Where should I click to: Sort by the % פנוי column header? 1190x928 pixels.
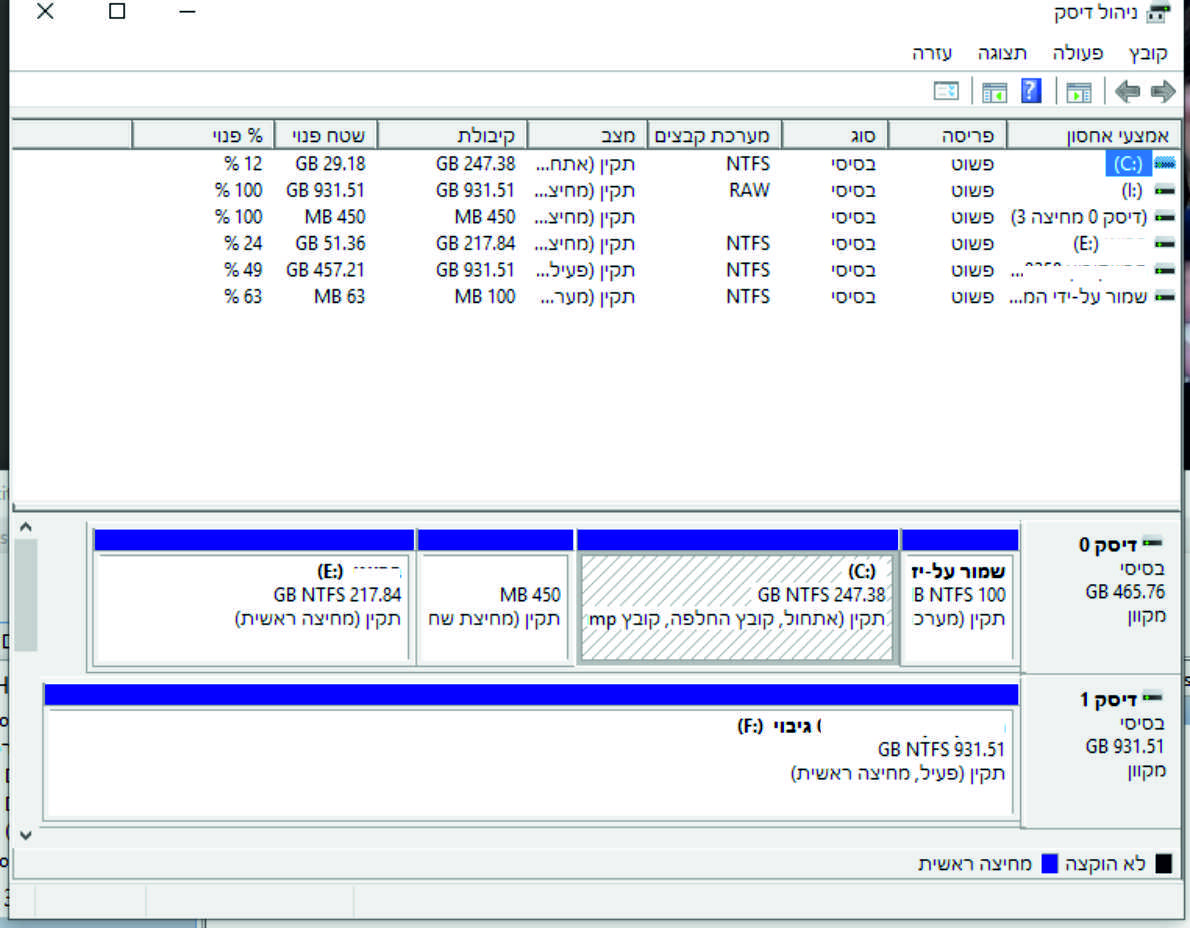pyautogui.click(x=203, y=135)
